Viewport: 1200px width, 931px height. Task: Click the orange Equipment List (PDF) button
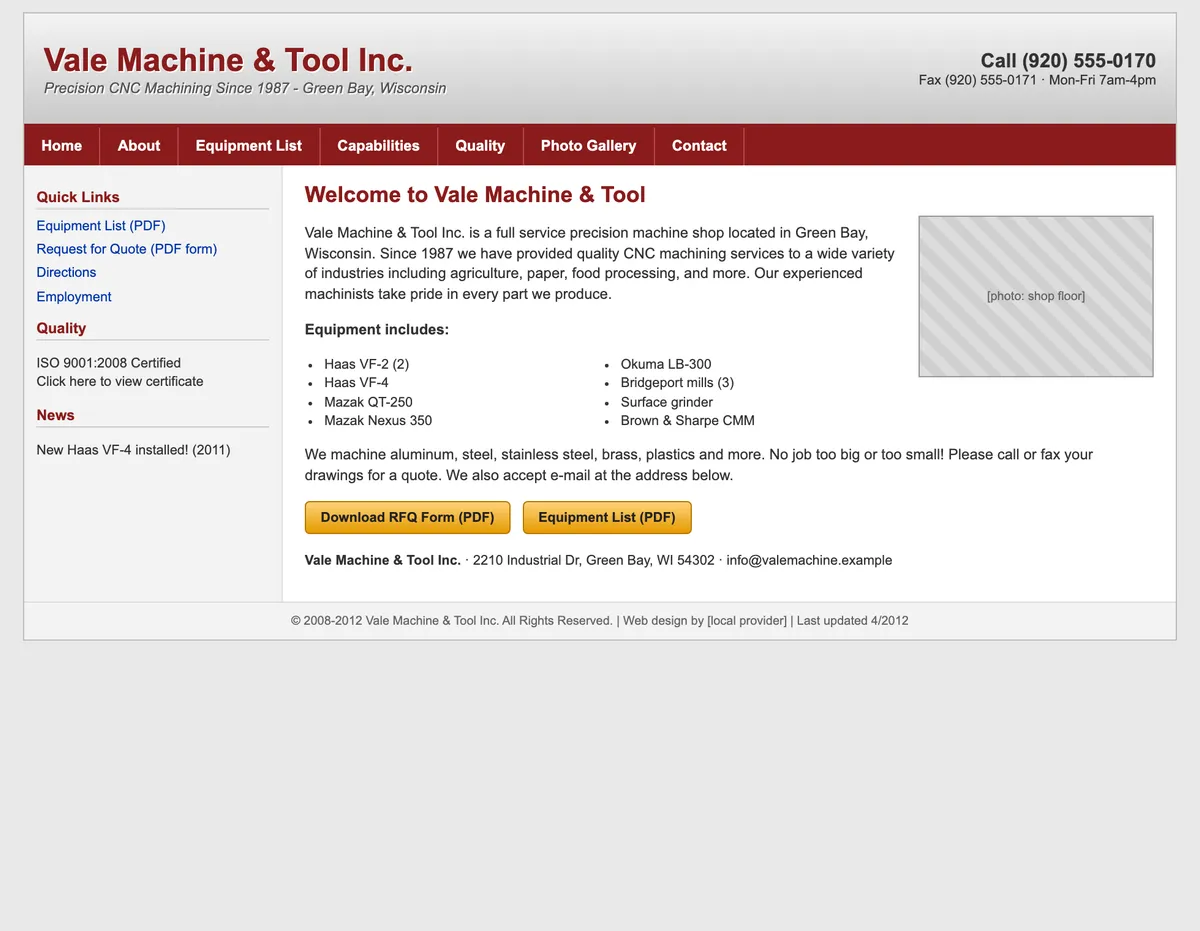coord(607,518)
